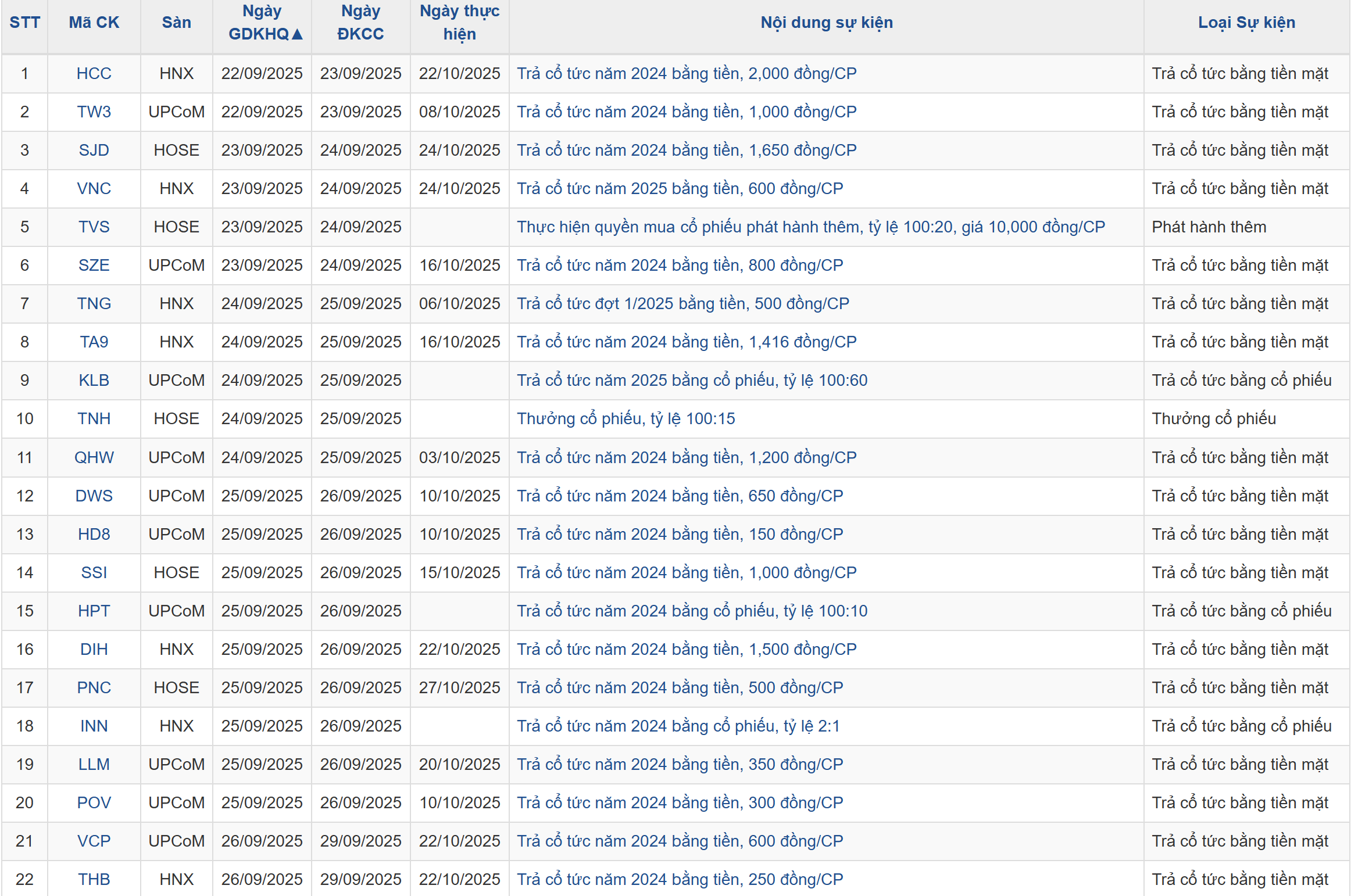Click the QHW stock code
Image resolution: width=1351 pixels, height=896 pixels.
94,458
